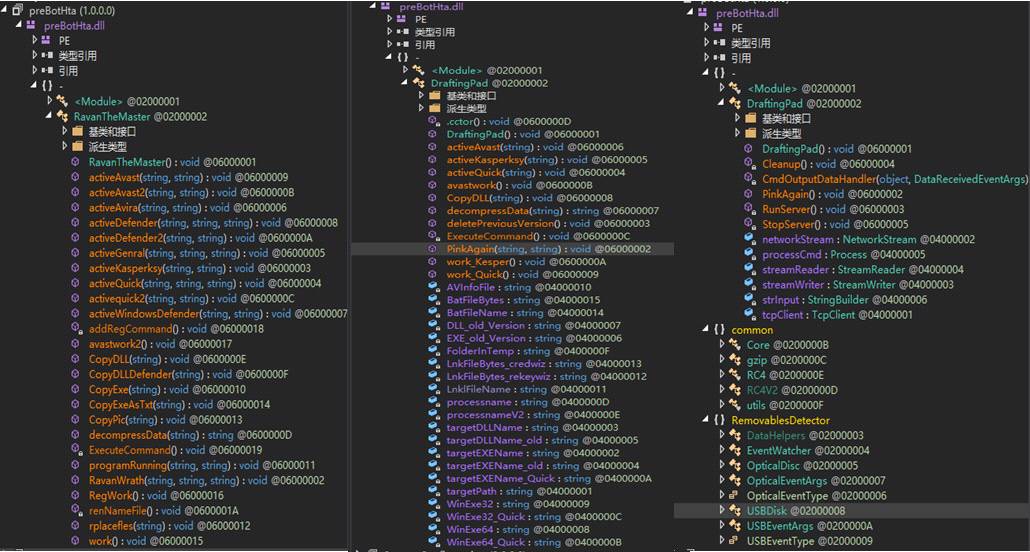Open the RC4V2 class
This screenshot has width=1030, height=552.
click(x=765, y=390)
